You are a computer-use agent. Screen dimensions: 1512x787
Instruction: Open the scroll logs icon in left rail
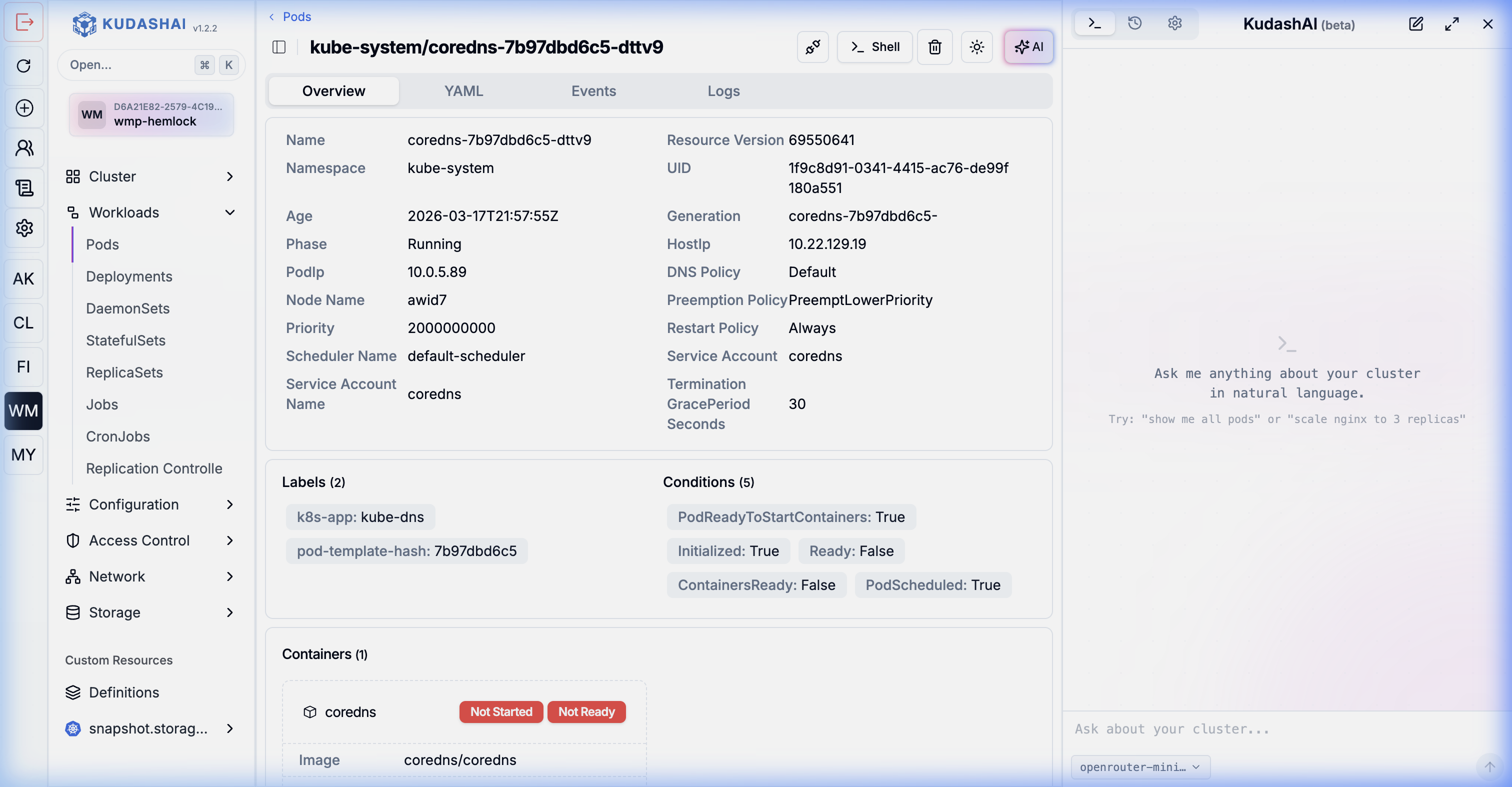tap(24, 188)
